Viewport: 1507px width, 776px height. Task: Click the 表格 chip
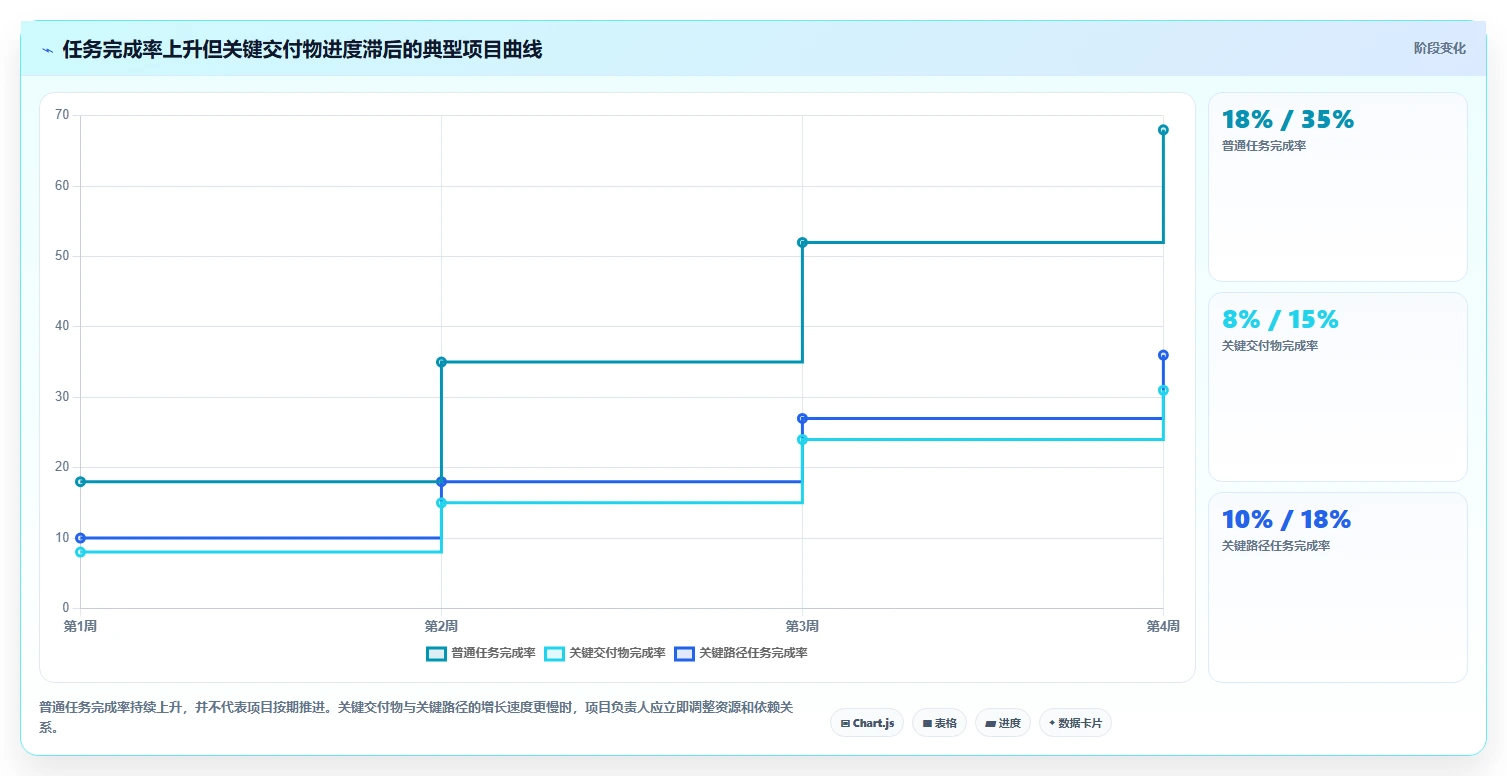(x=939, y=722)
